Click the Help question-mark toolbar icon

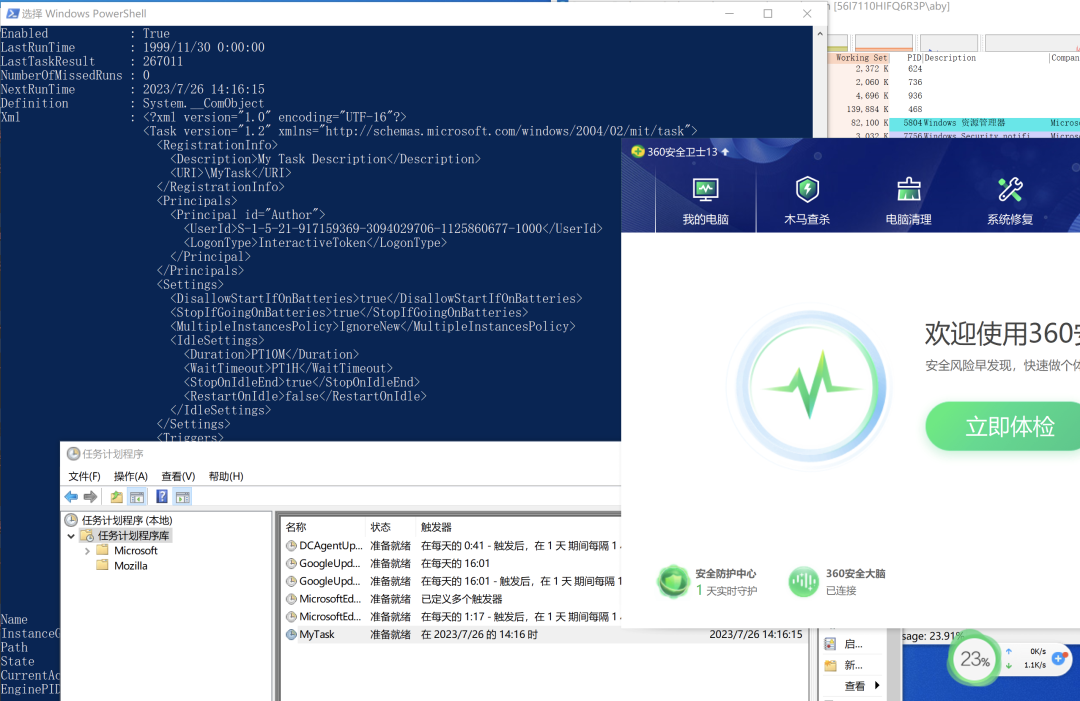pos(162,496)
